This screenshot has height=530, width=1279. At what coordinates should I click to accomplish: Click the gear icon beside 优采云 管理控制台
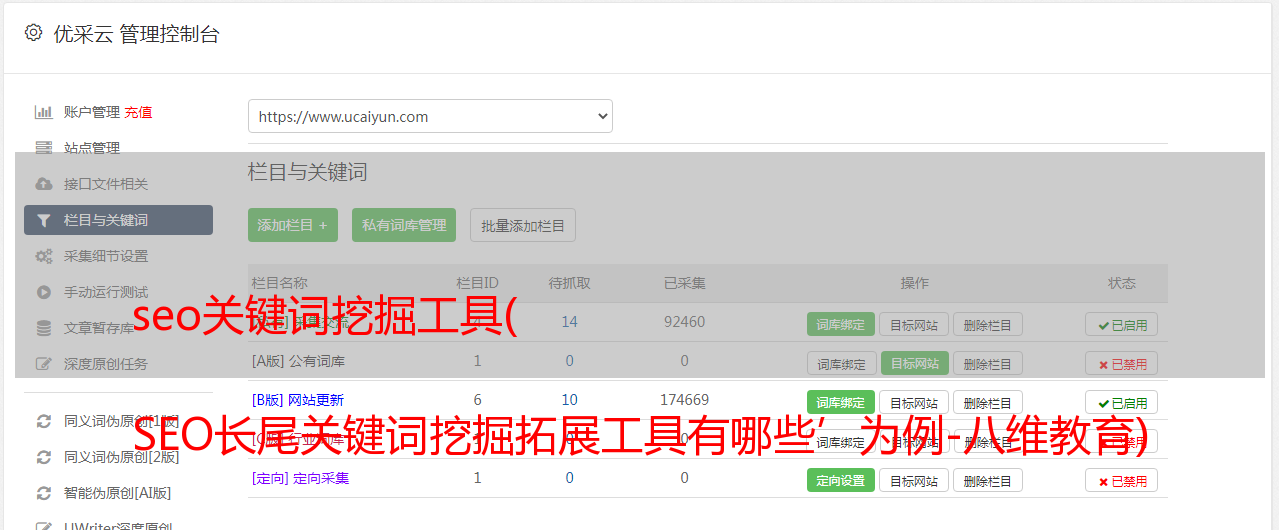coord(33,33)
